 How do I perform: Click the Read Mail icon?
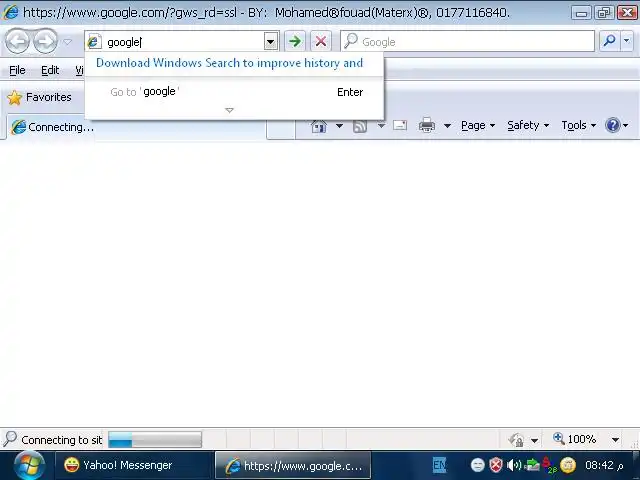click(400, 125)
